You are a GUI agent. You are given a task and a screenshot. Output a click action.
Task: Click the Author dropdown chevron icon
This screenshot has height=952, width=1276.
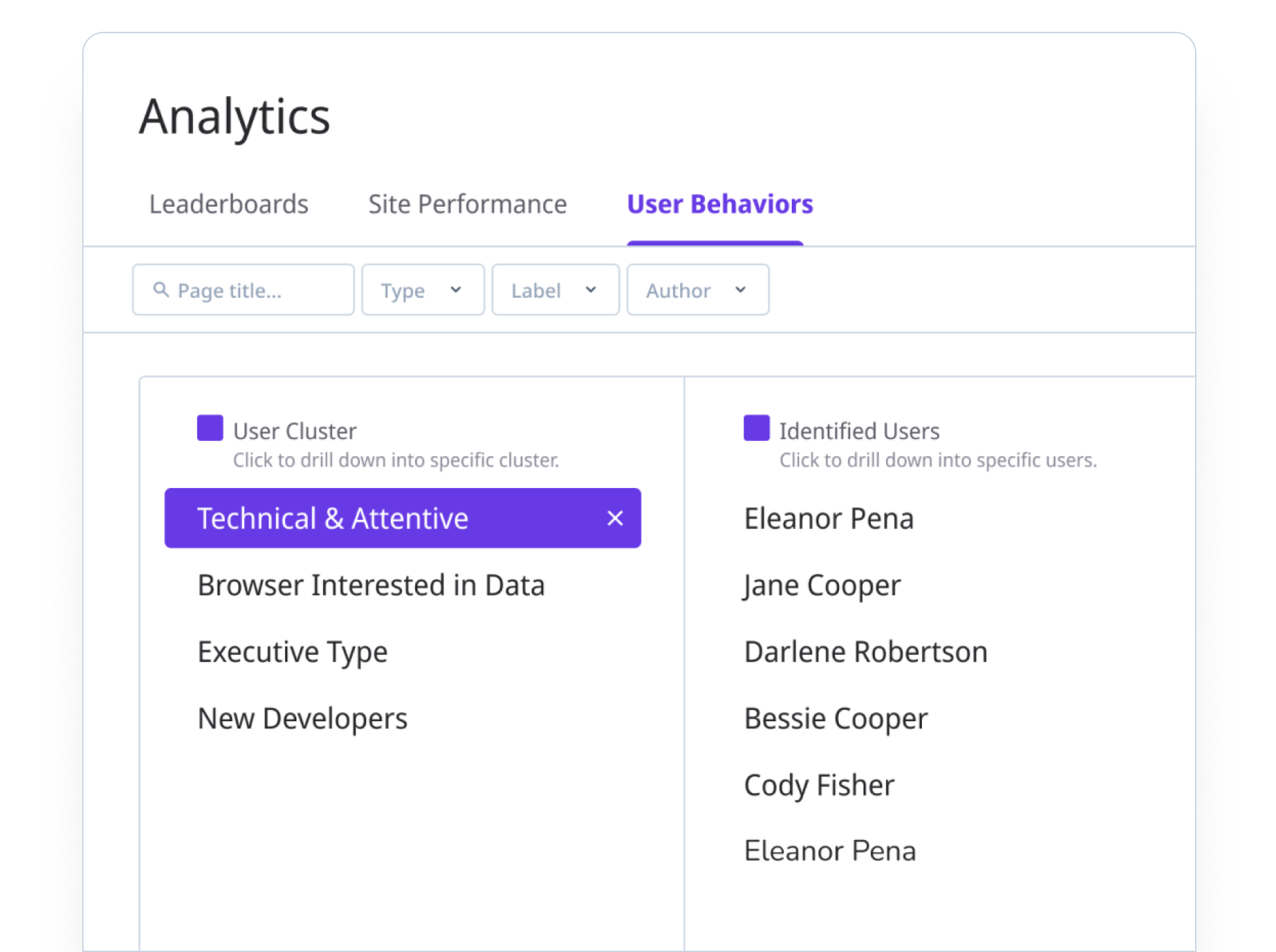[741, 290]
